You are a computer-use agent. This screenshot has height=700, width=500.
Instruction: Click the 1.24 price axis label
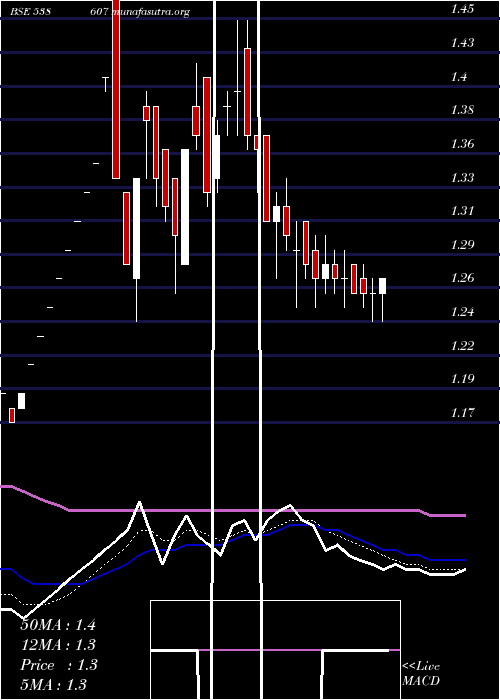tap(460, 312)
